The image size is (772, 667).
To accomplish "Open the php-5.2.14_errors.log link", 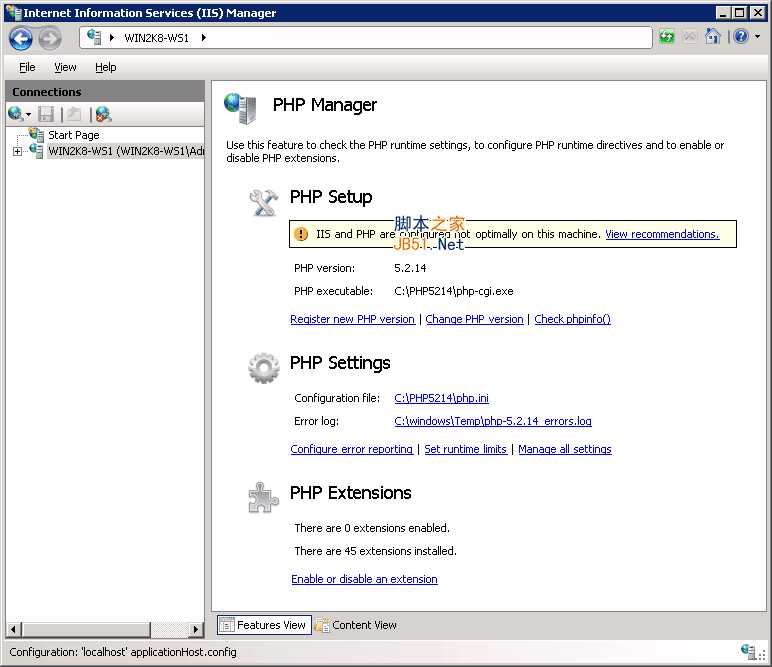I will (x=493, y=421).
